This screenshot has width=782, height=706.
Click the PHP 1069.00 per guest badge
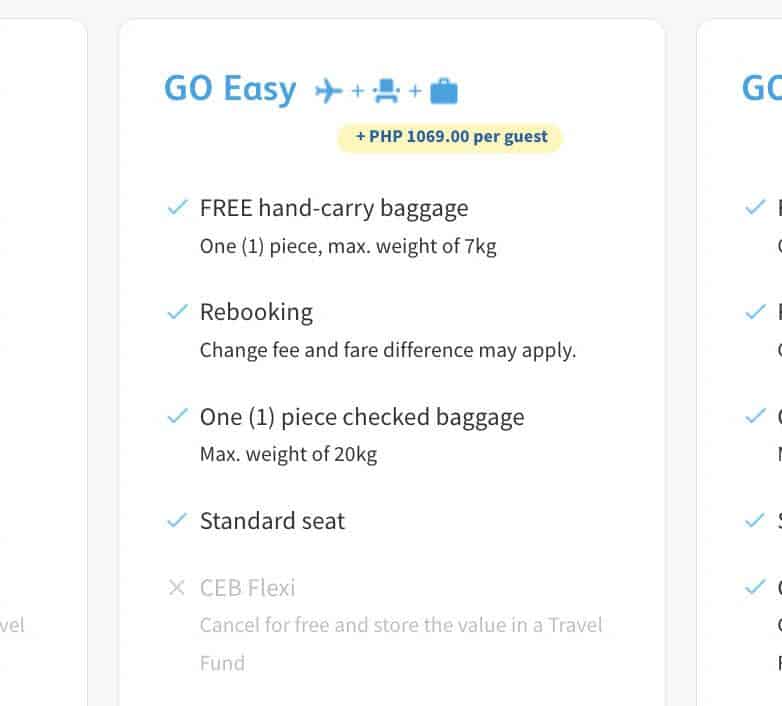pyautogui.click(x=450, y=137)
